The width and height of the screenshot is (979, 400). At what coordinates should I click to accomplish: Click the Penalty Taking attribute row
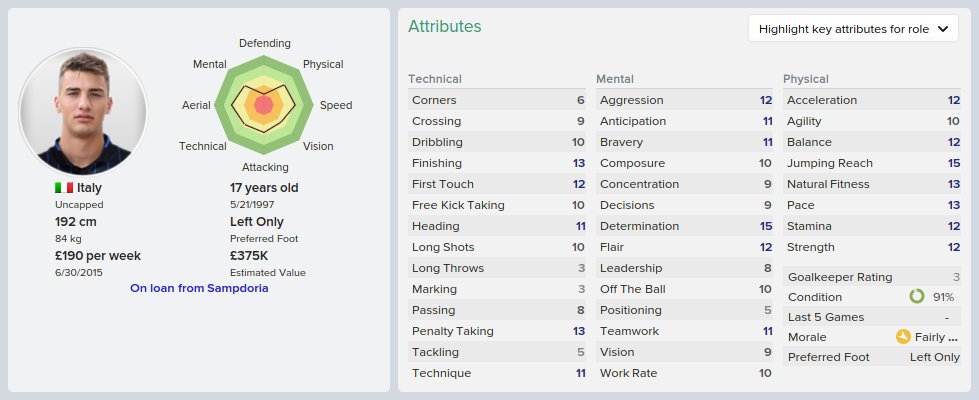498,331
